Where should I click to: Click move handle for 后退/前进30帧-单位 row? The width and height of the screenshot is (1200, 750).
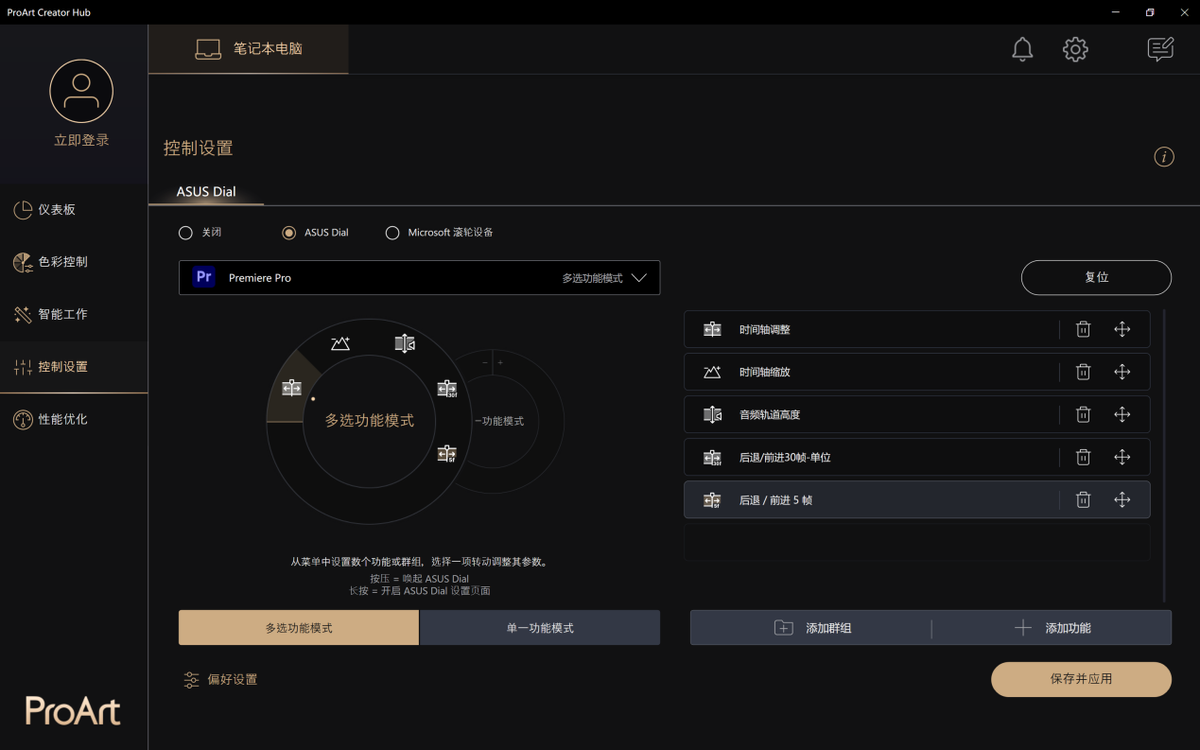[x=1122, y=457]
